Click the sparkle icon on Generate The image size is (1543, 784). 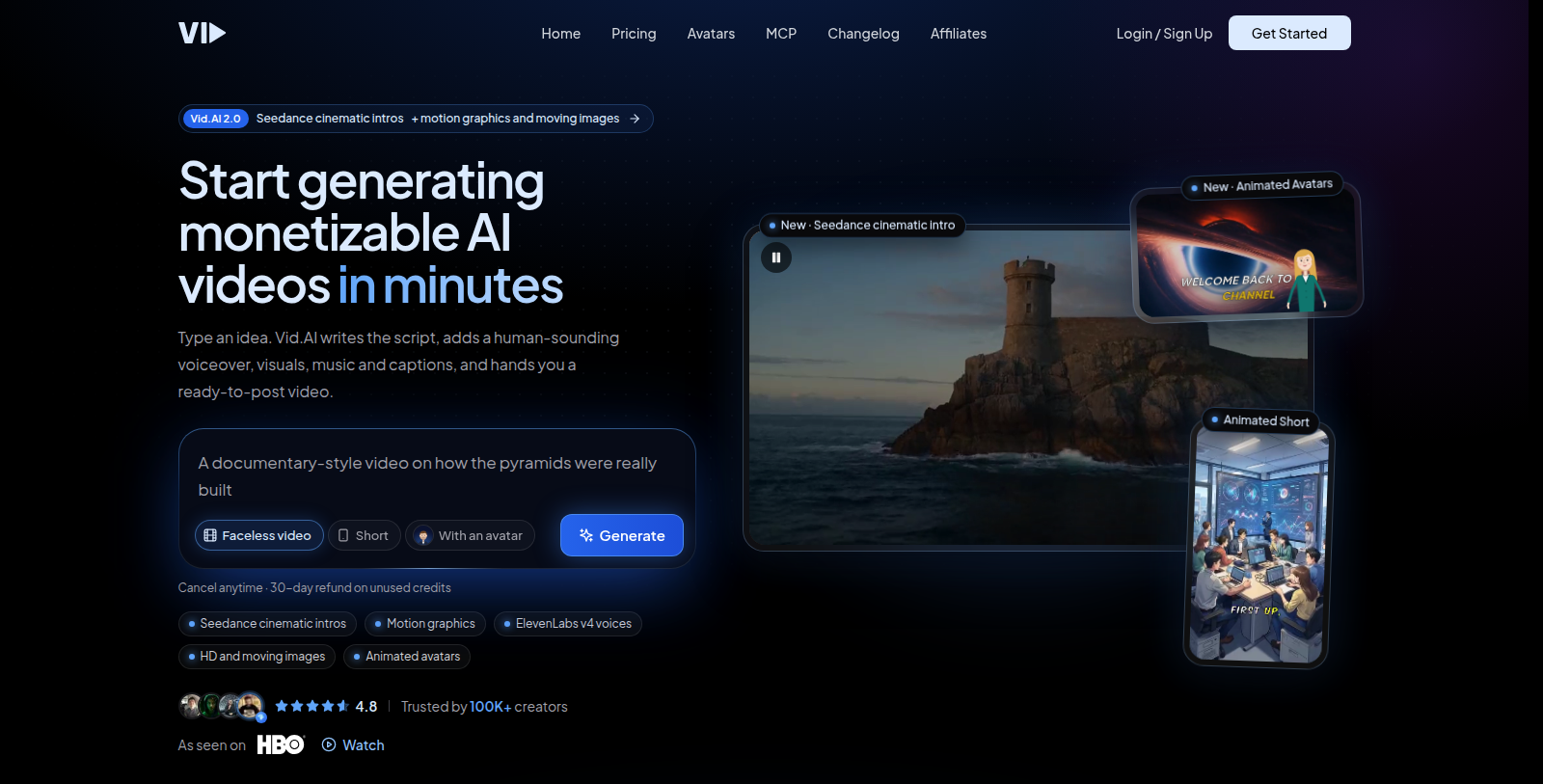point(585,535)
